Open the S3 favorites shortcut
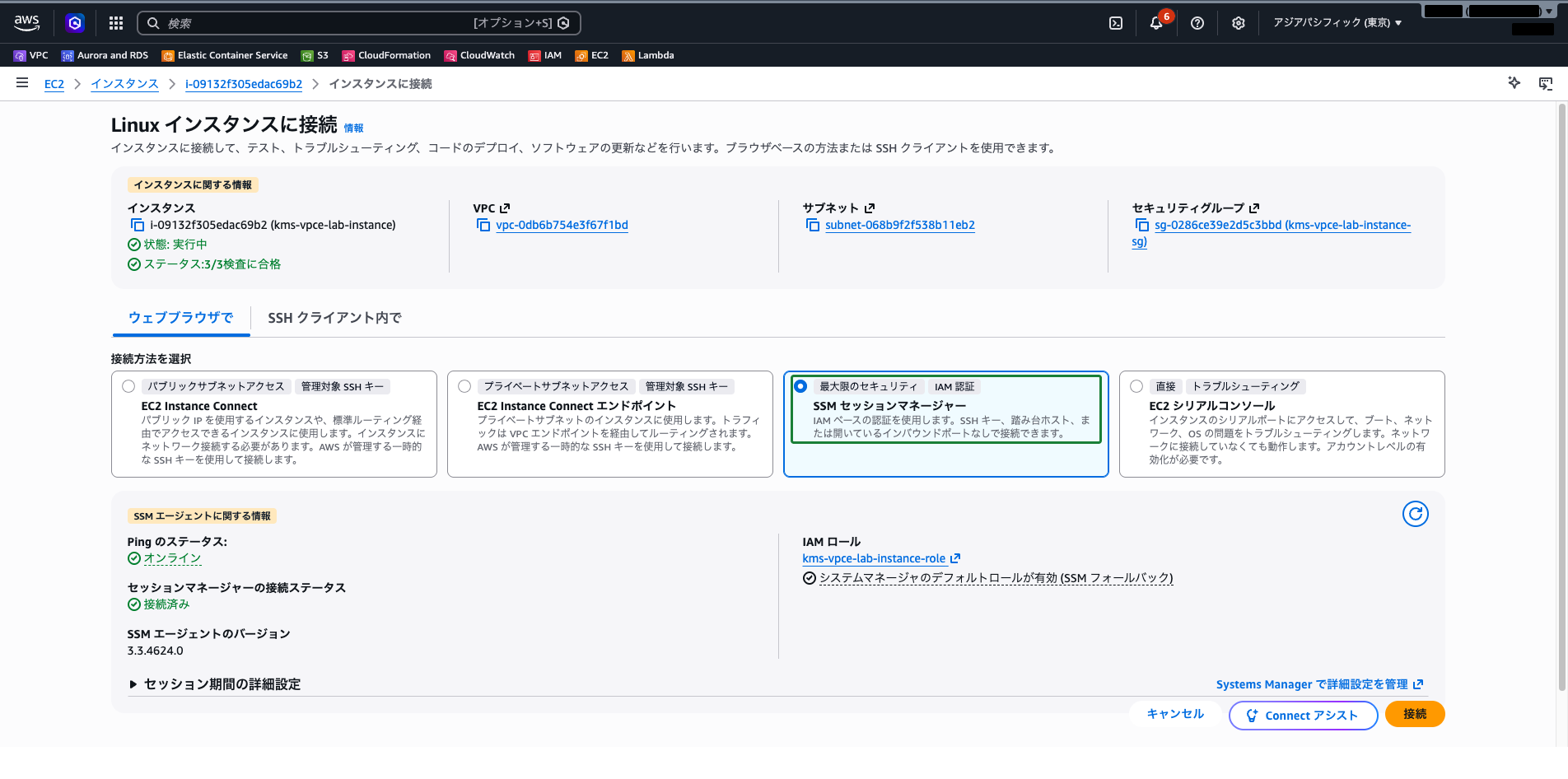 (x=315, y=55)
